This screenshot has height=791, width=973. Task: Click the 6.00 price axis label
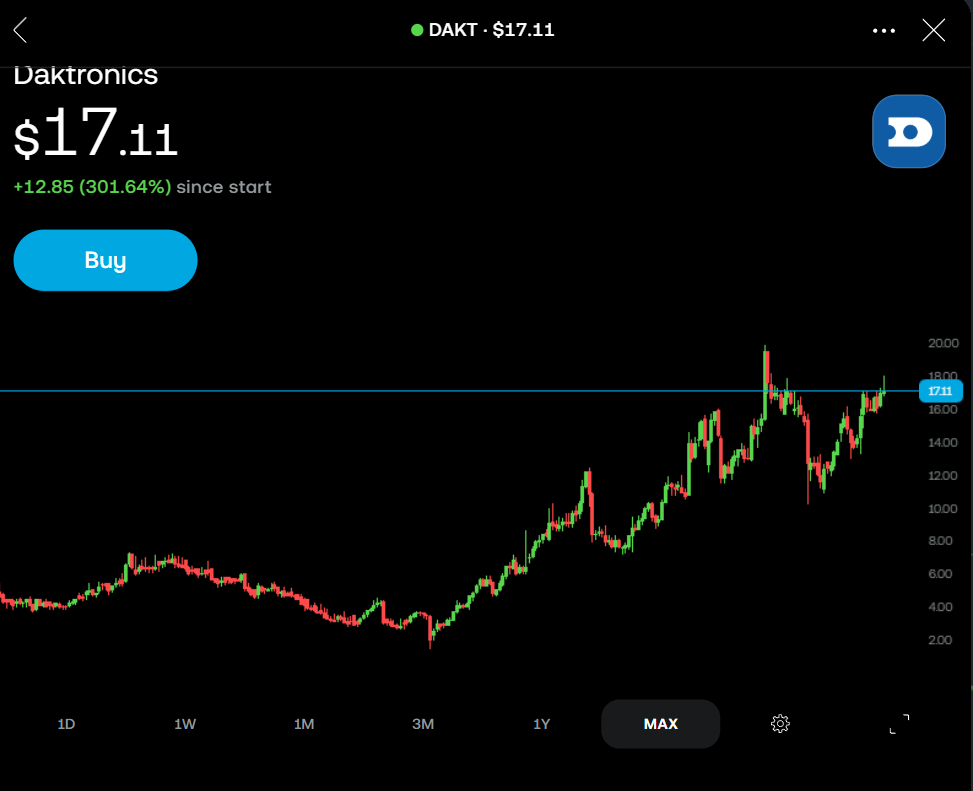pos(940,574)
